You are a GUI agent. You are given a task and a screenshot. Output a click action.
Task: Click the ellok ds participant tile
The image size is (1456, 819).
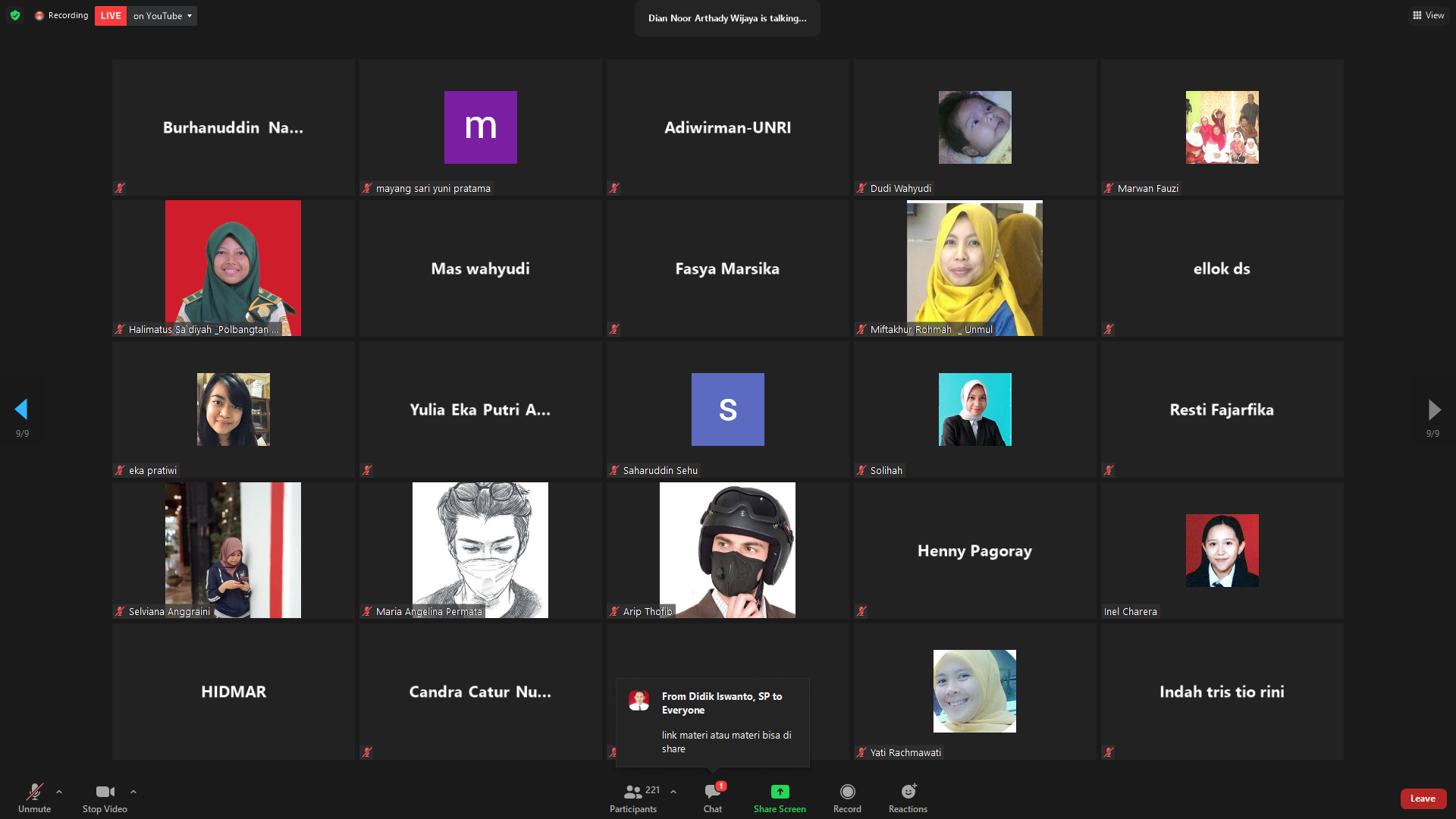pyautogui.click(x=1222, y=268)
